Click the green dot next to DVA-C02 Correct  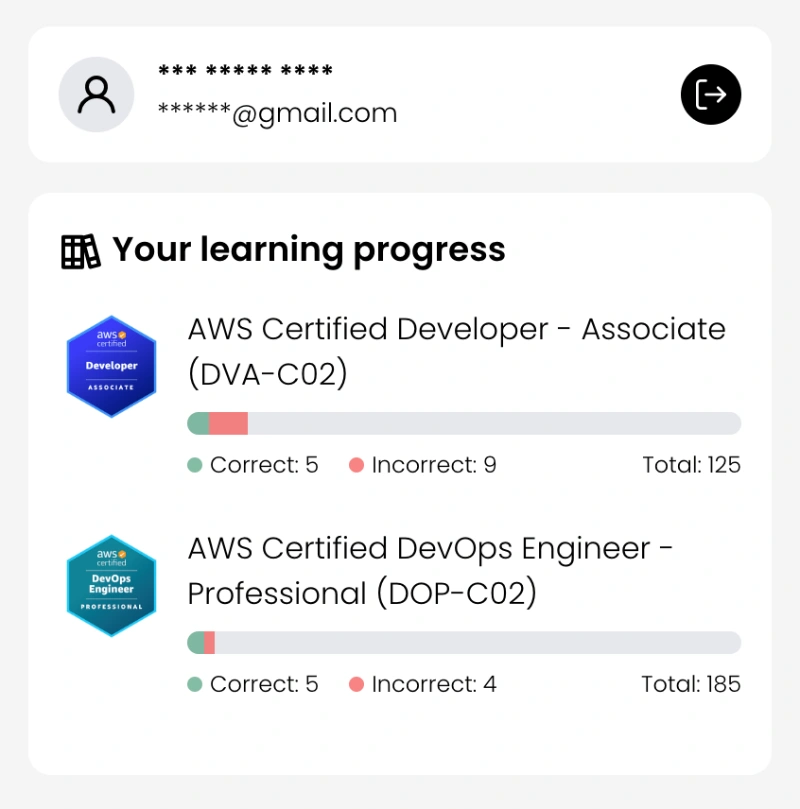pyautogui.click(x=195, y=465)
